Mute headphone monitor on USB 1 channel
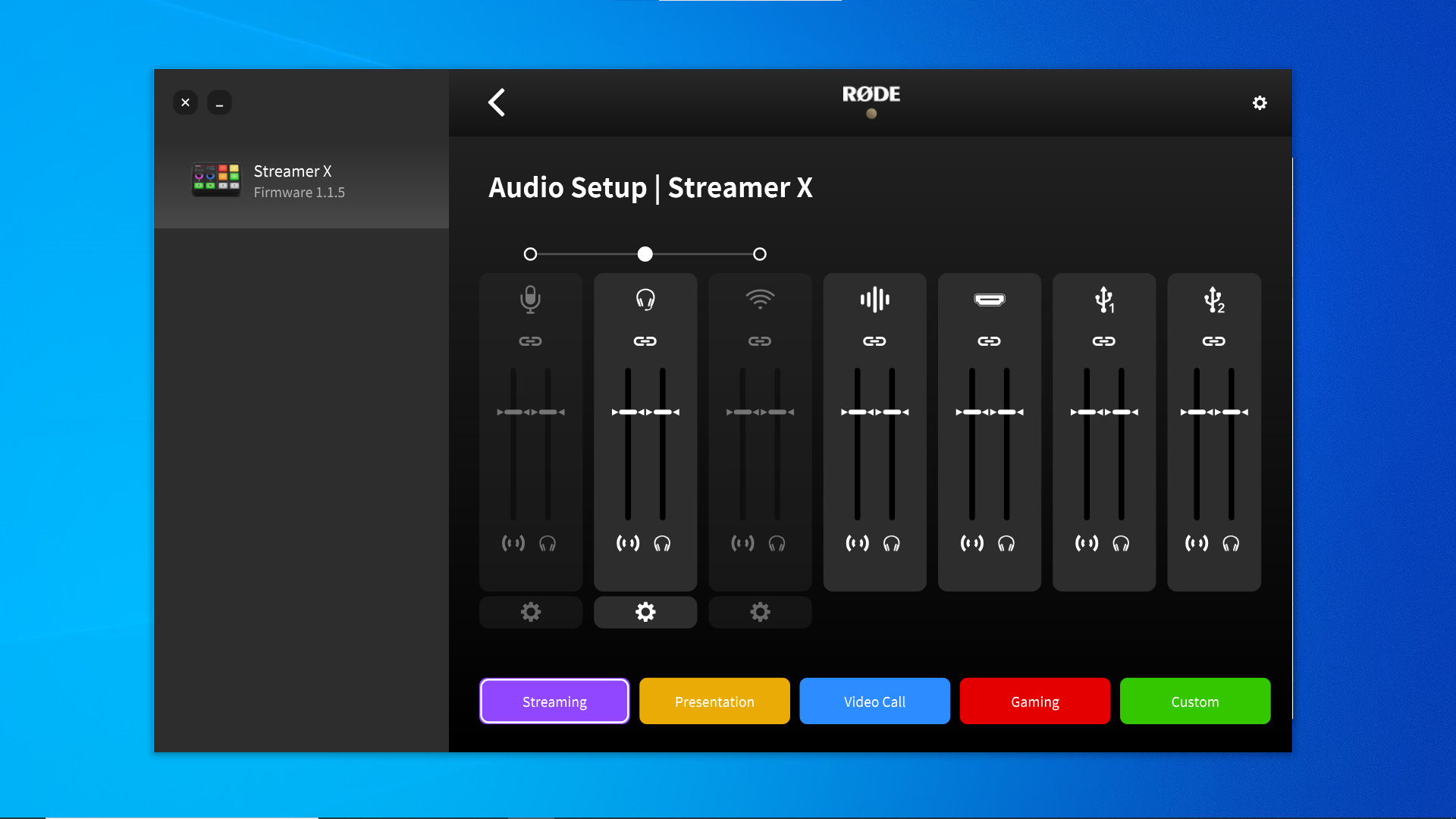1456x819 pixels. click(1121, 543)
